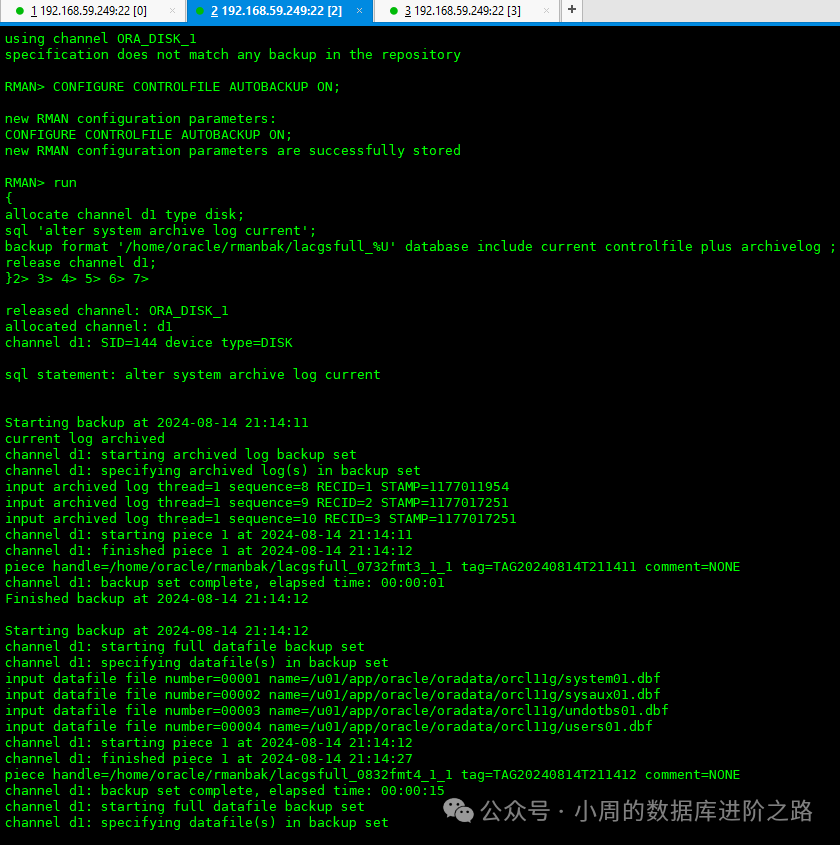Click 'elapsed time: 00:00:15' backup set line
This screenshot has height=845, width=840.
click(x=225, y=791)
